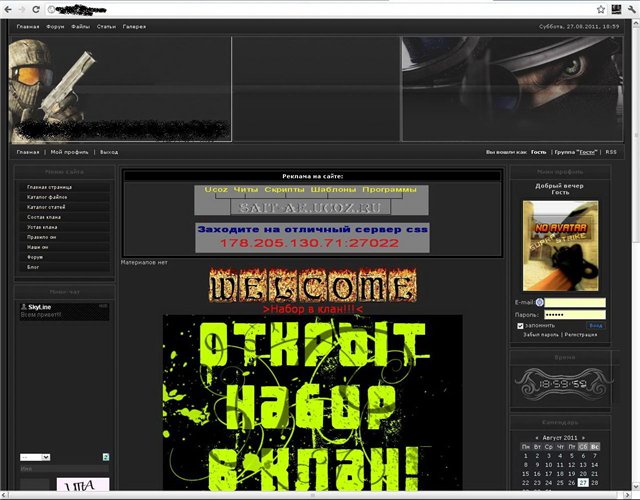Click the E-mail input field
The width and height of the screenshot is (640, 500).
575,302
